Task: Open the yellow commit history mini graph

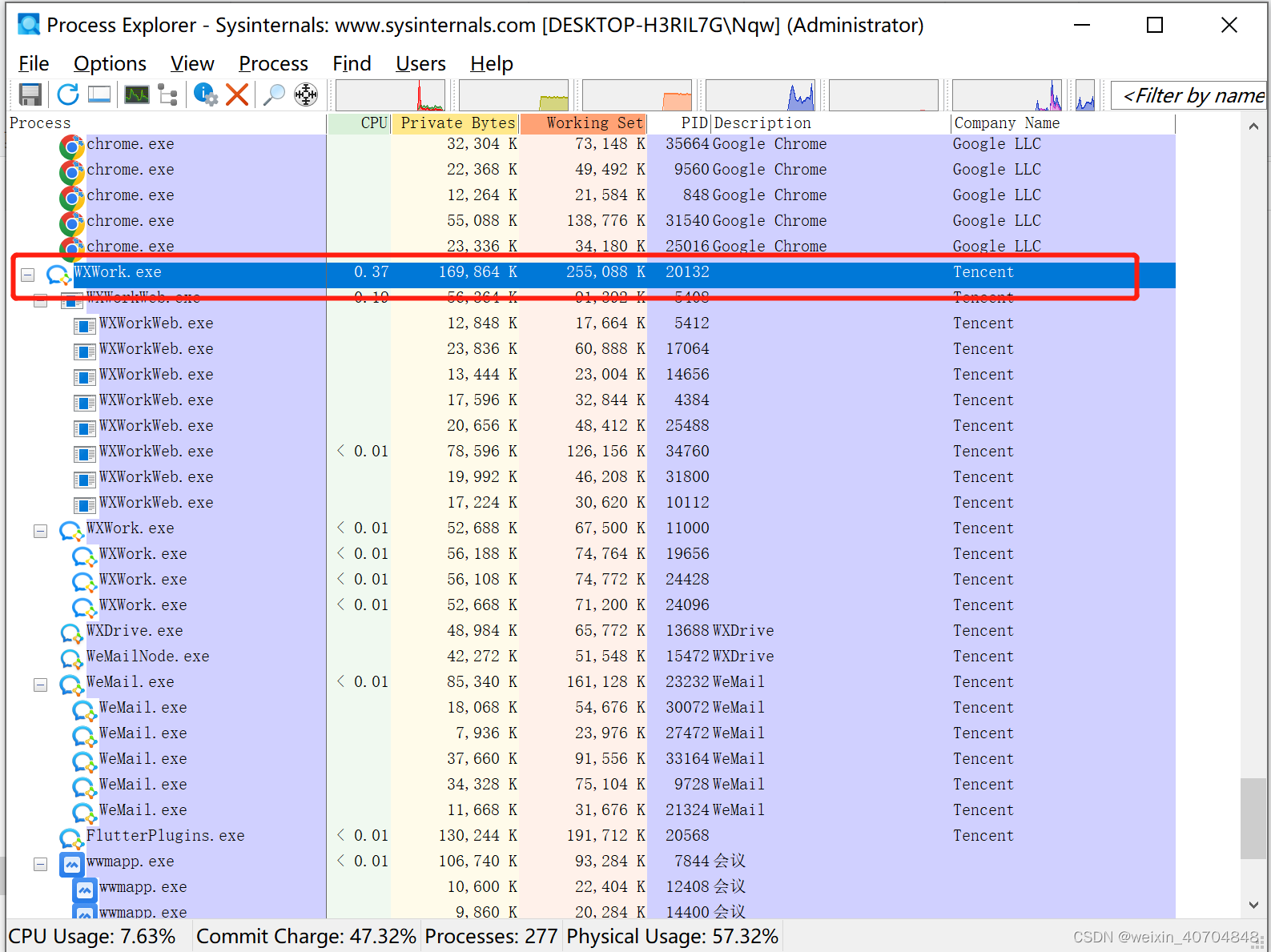Action: 513,95
